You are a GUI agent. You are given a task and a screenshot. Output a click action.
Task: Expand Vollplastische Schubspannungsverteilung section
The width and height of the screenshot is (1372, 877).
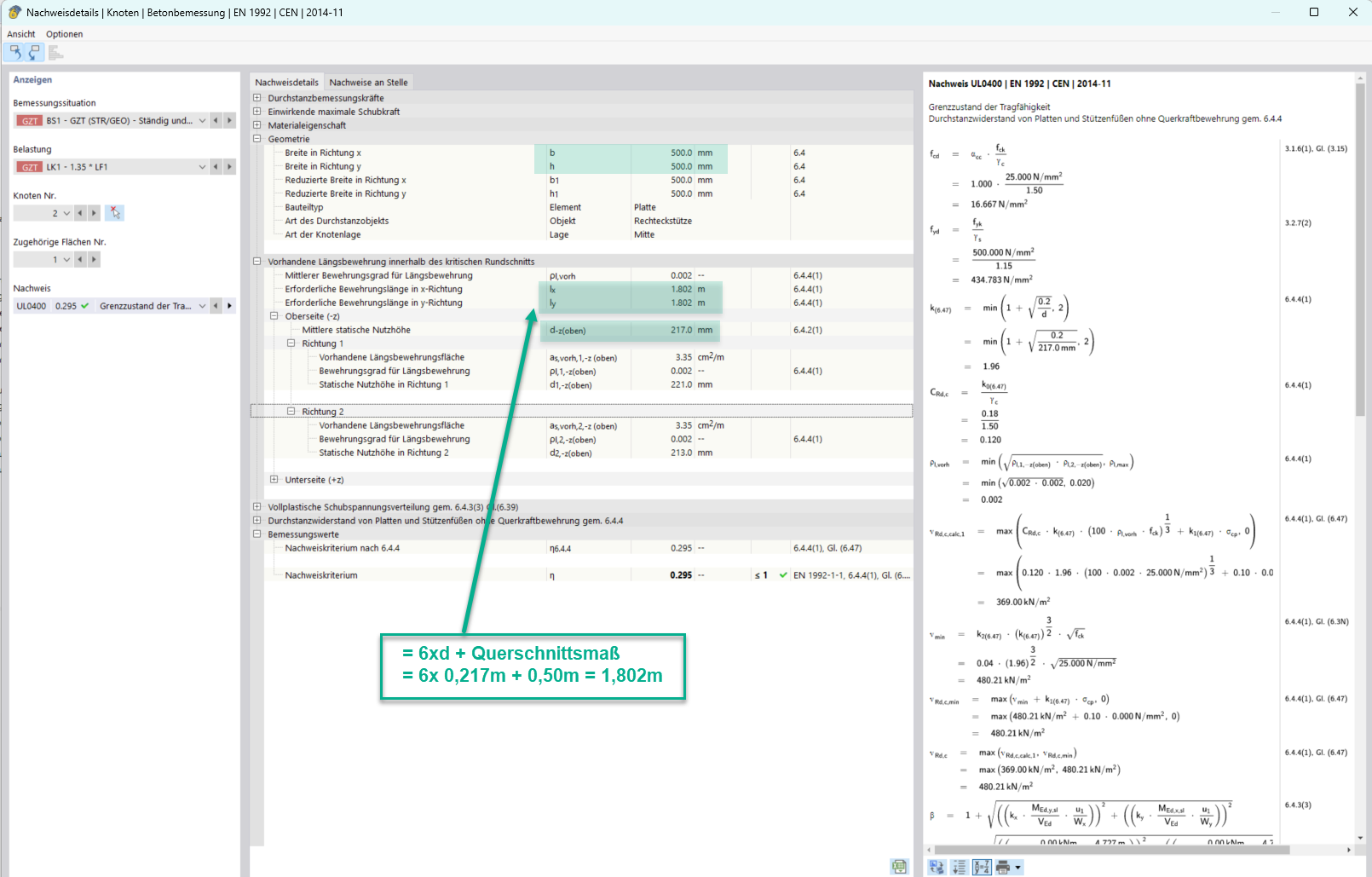(x=257, y=507)
